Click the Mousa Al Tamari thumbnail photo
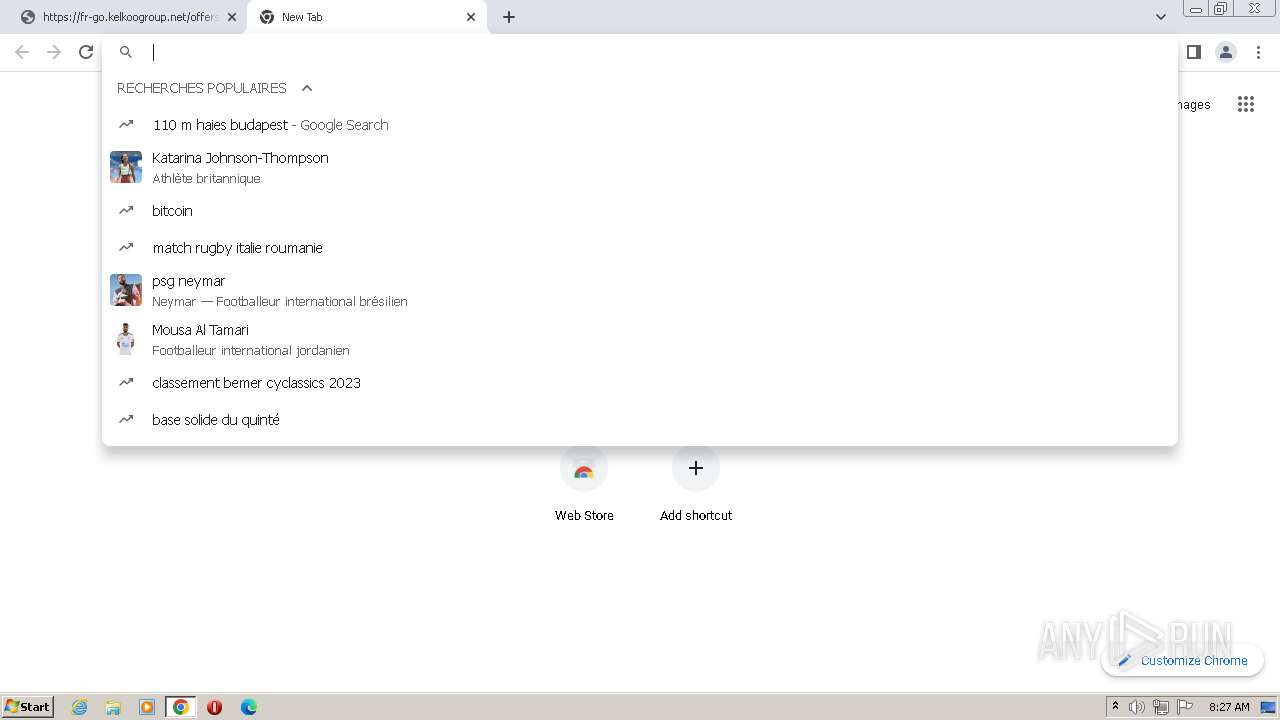Screen dimensions: 1280x720 click(126, 339)
